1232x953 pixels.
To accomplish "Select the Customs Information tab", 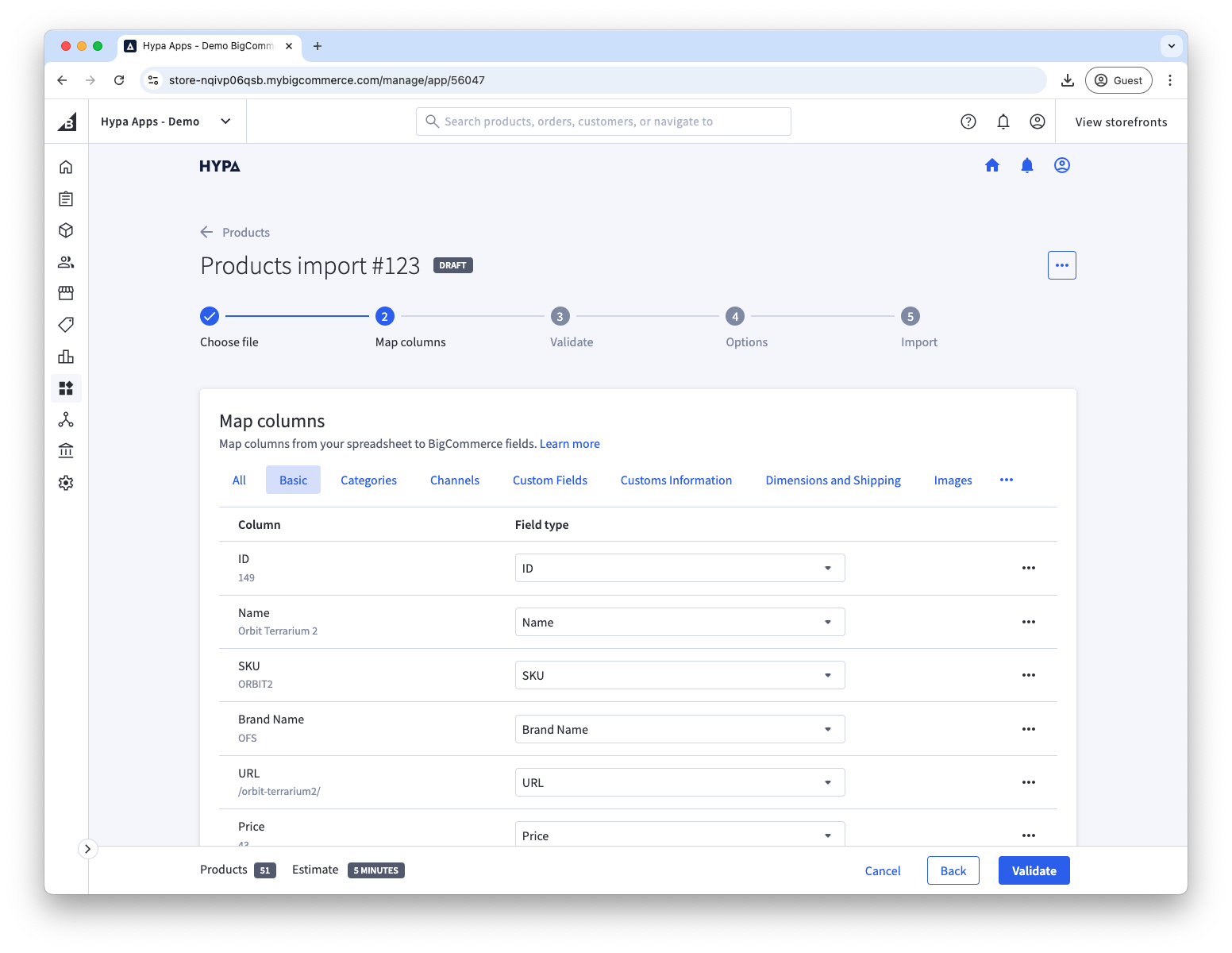I will pyautogui.click(x=676, y=480).
